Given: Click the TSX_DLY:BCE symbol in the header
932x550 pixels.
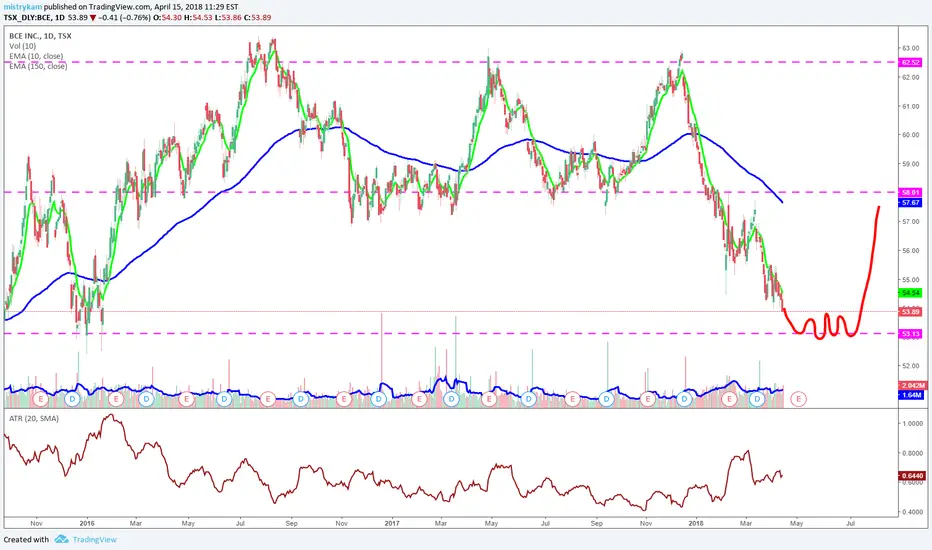Looking at the screenshot, I should [29, 17].
